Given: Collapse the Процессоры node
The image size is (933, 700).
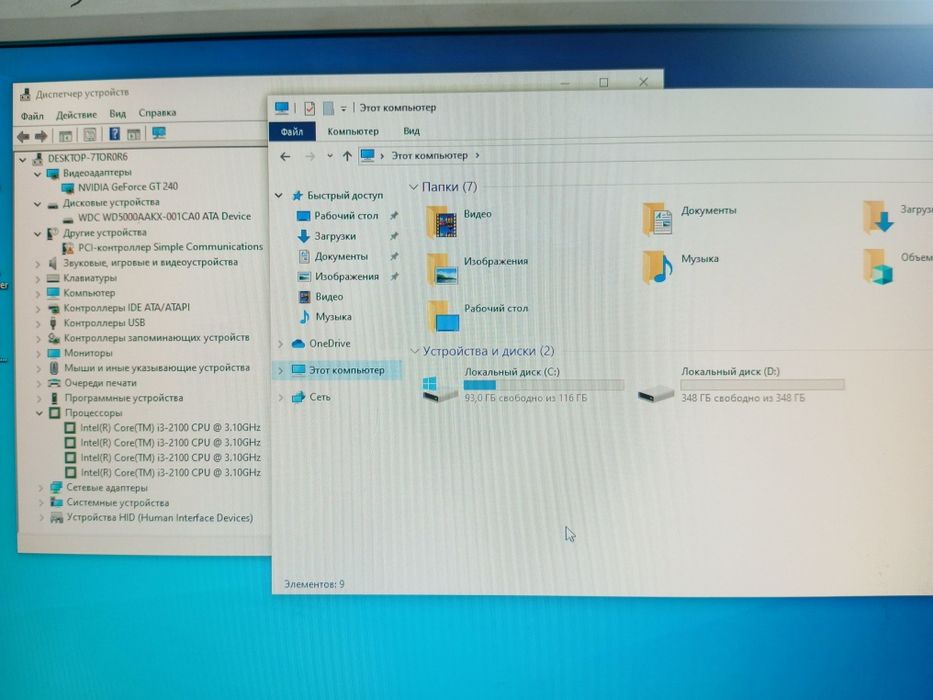Looking at the screenshot, I should [x=39, y=413].
